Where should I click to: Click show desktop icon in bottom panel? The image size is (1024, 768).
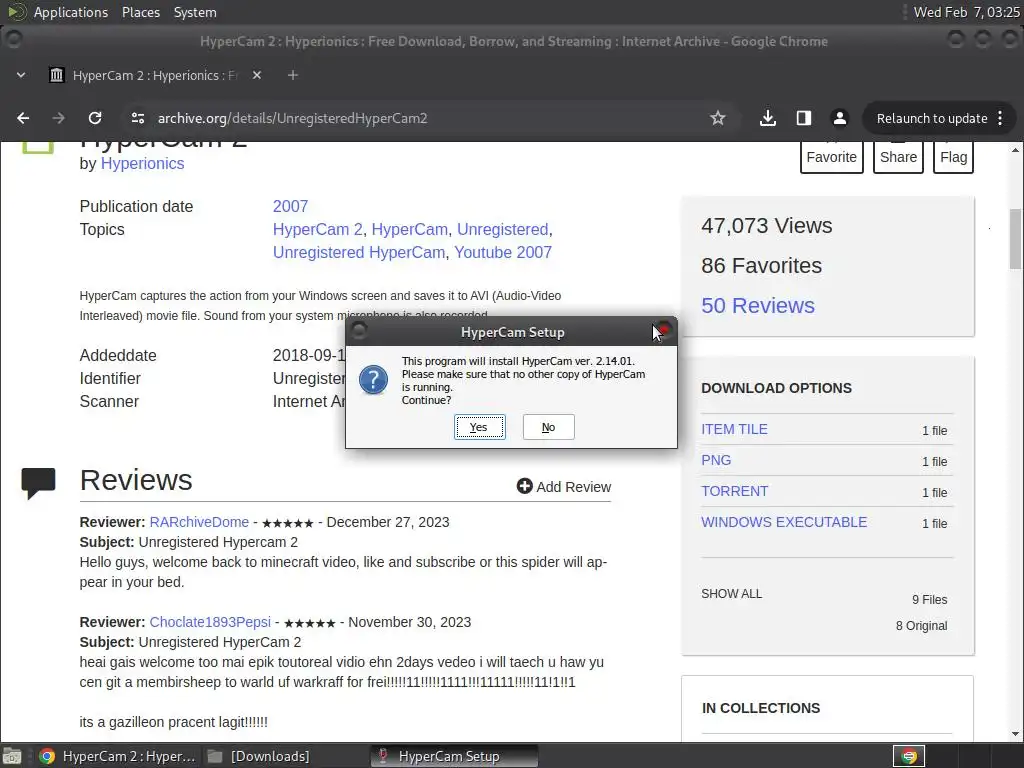pos(12,756)
